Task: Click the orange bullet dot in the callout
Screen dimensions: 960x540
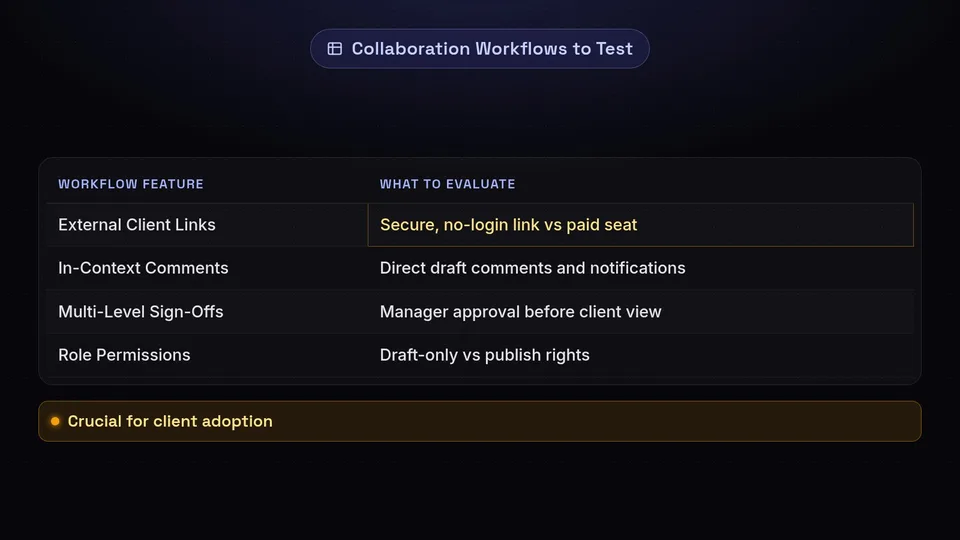Action: point(55,421)
